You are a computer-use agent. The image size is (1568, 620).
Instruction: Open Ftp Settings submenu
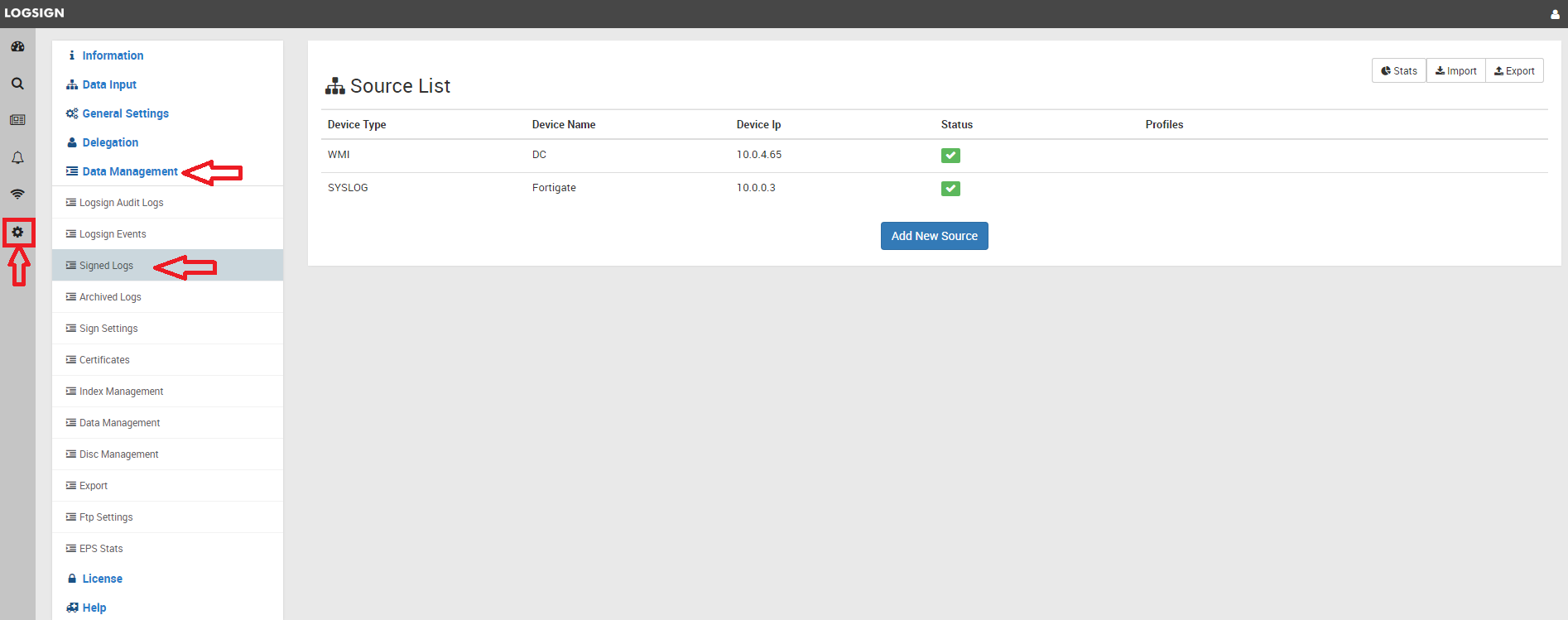point(167,517)
